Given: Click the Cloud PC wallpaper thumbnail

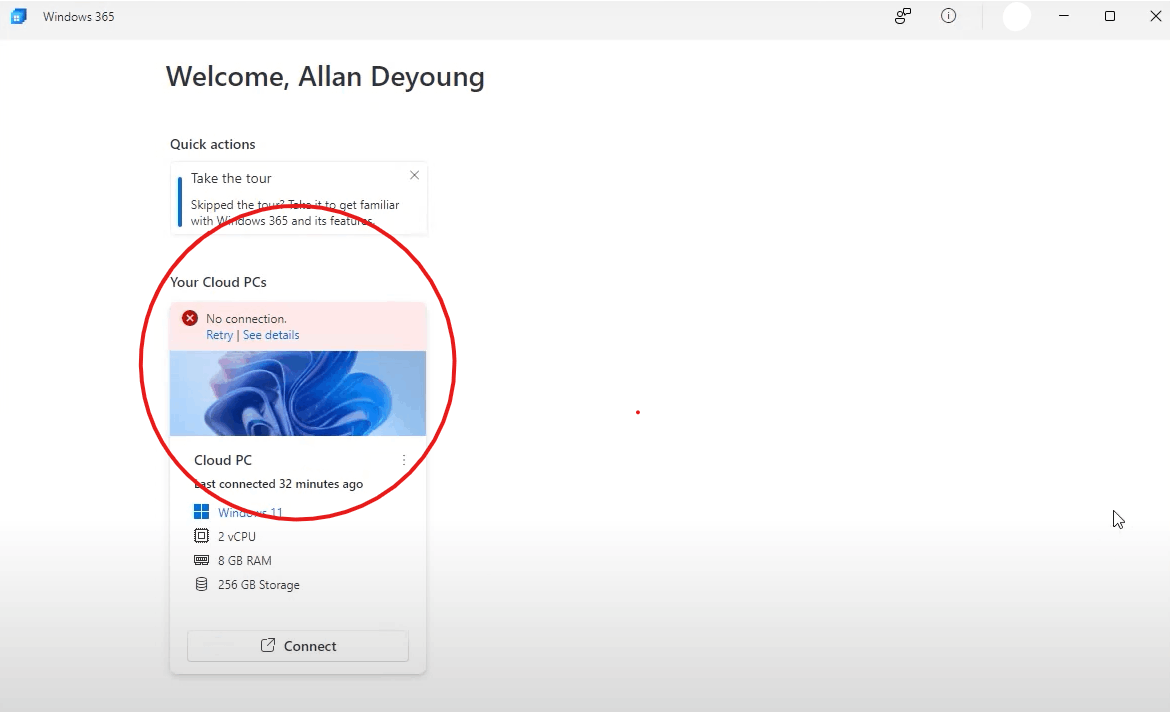Looking at the screenshot, I should click(x=298, y=393).
